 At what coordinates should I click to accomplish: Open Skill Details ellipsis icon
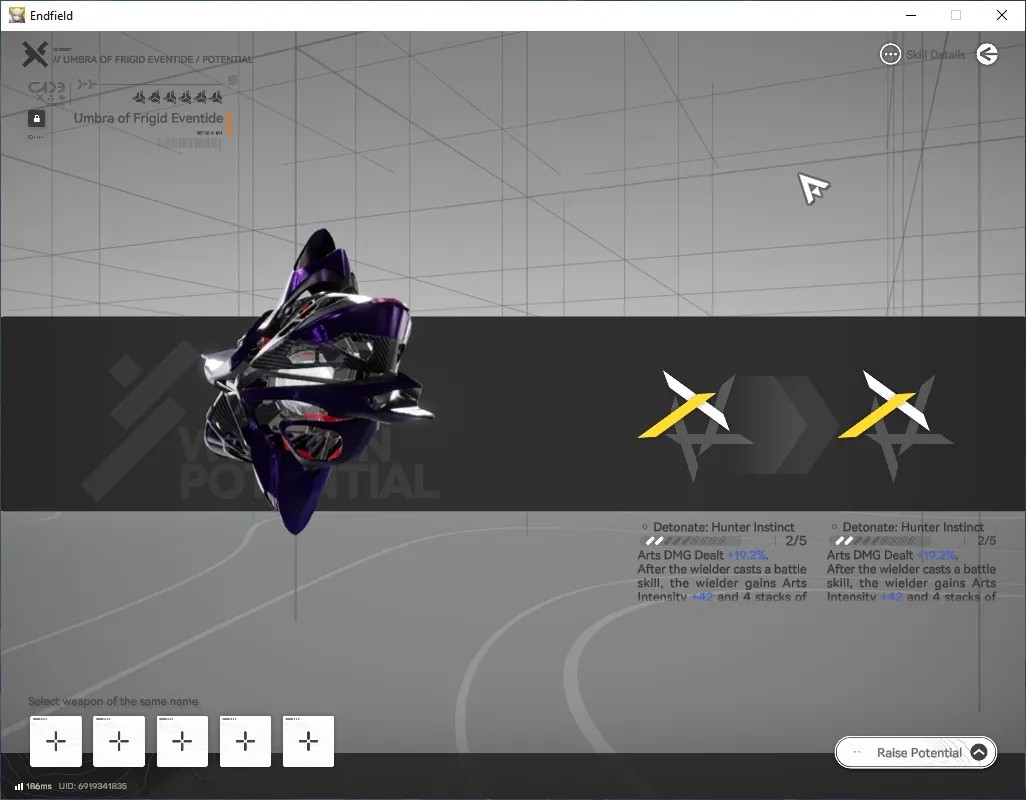pyautogui.click(x=890, y=54)
